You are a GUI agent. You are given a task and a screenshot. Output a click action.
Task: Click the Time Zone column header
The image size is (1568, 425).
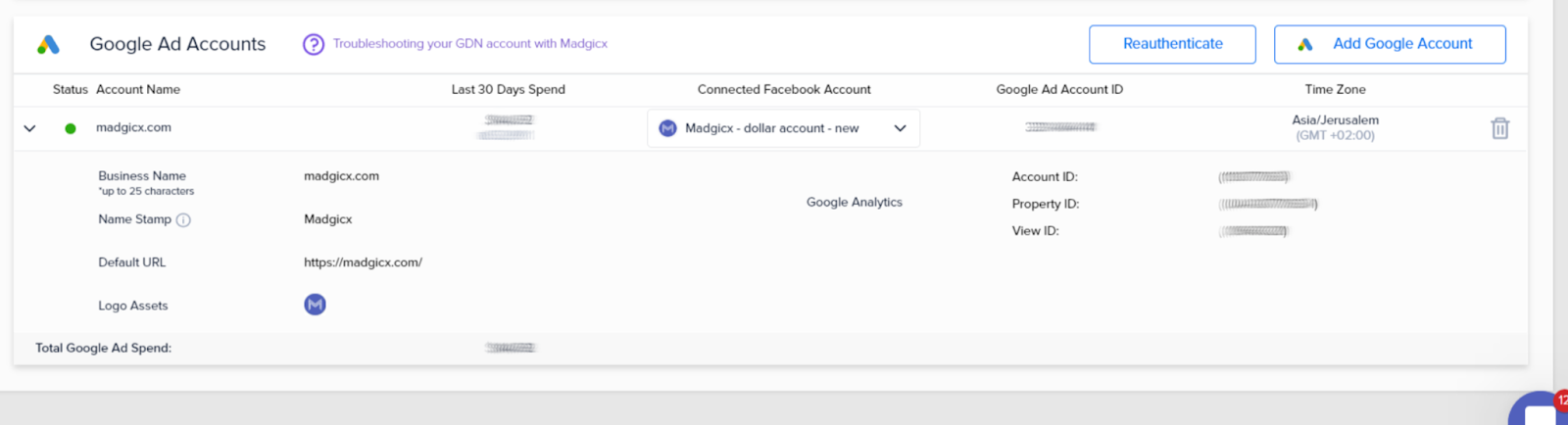1335,89
